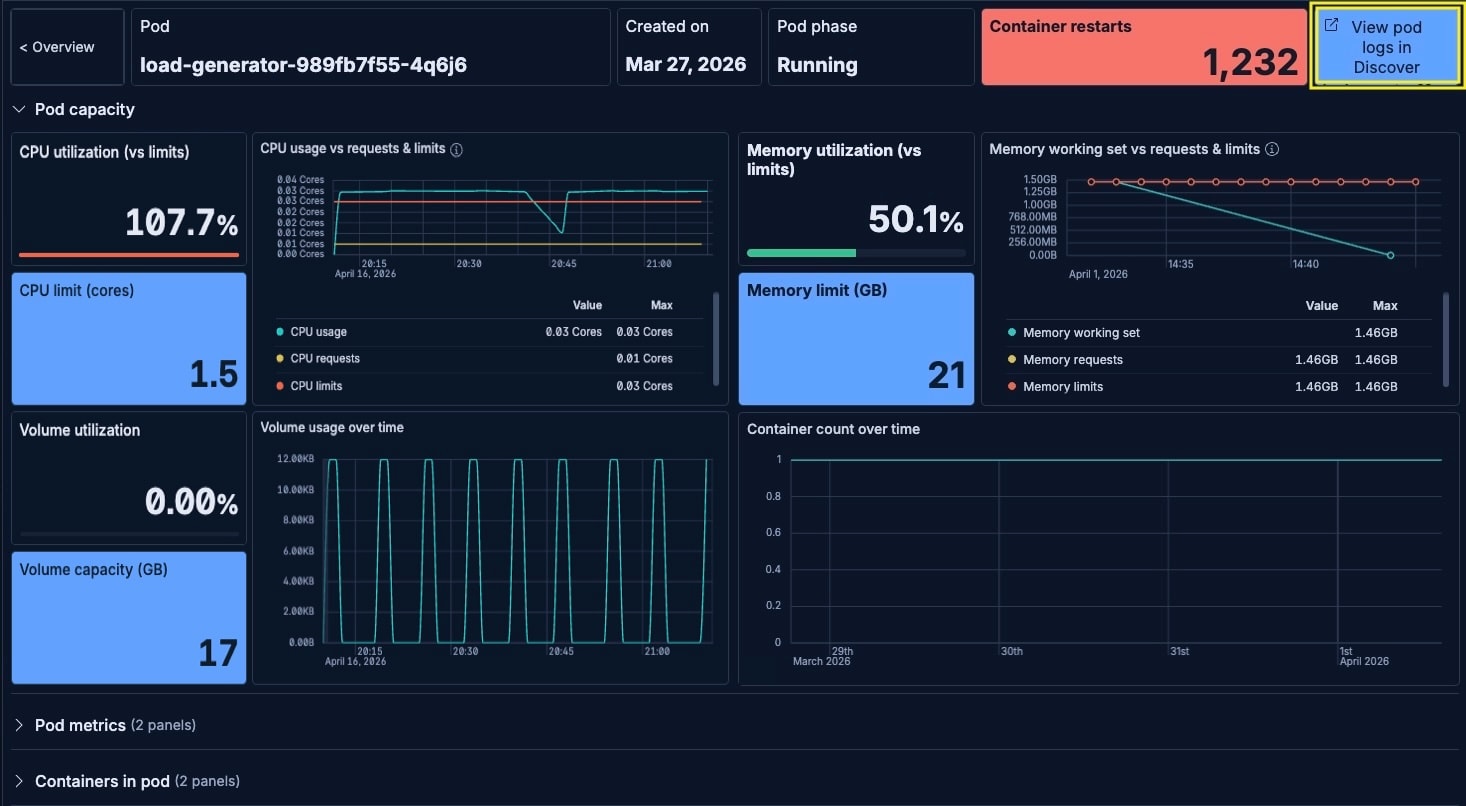
Task: Click the info icon beside "Memory working set vs requests & limits"
Action: pyautogui.click(x=1271, y=149)
